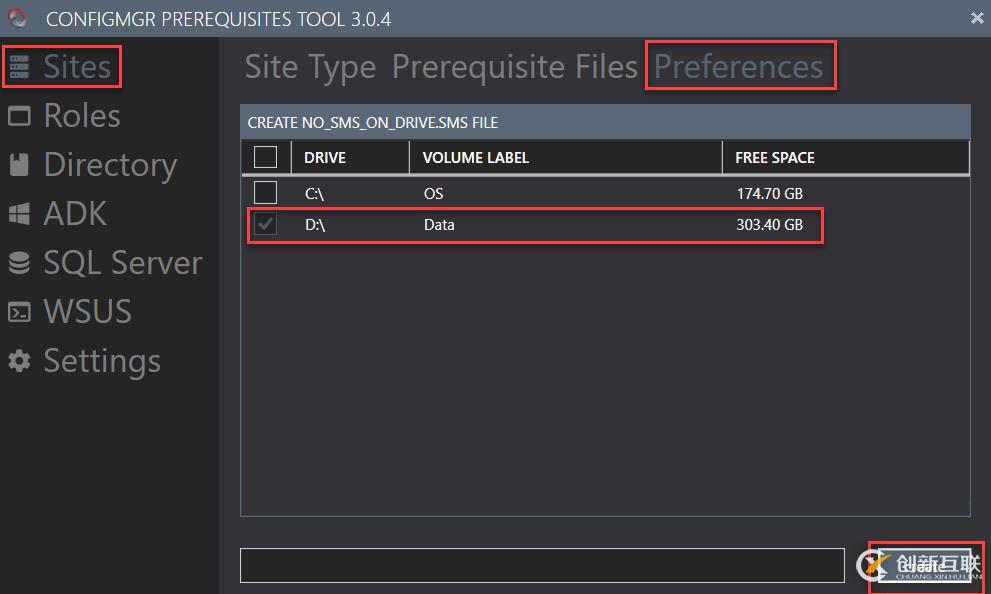Click the Create button
Screen dimensions: 991x594
click(x=924, y=566)
